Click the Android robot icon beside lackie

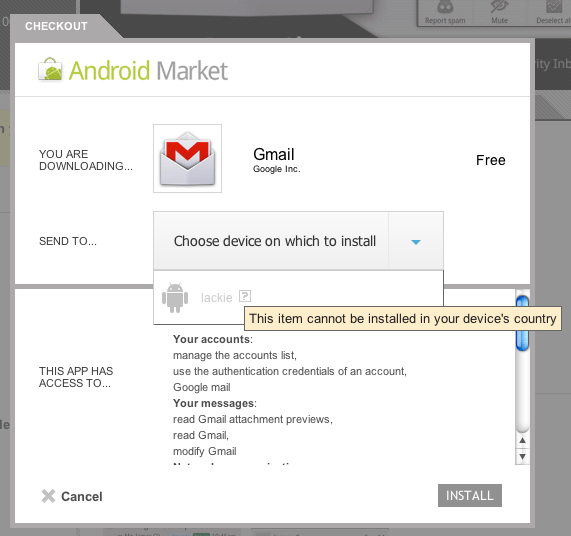(175, 297)
